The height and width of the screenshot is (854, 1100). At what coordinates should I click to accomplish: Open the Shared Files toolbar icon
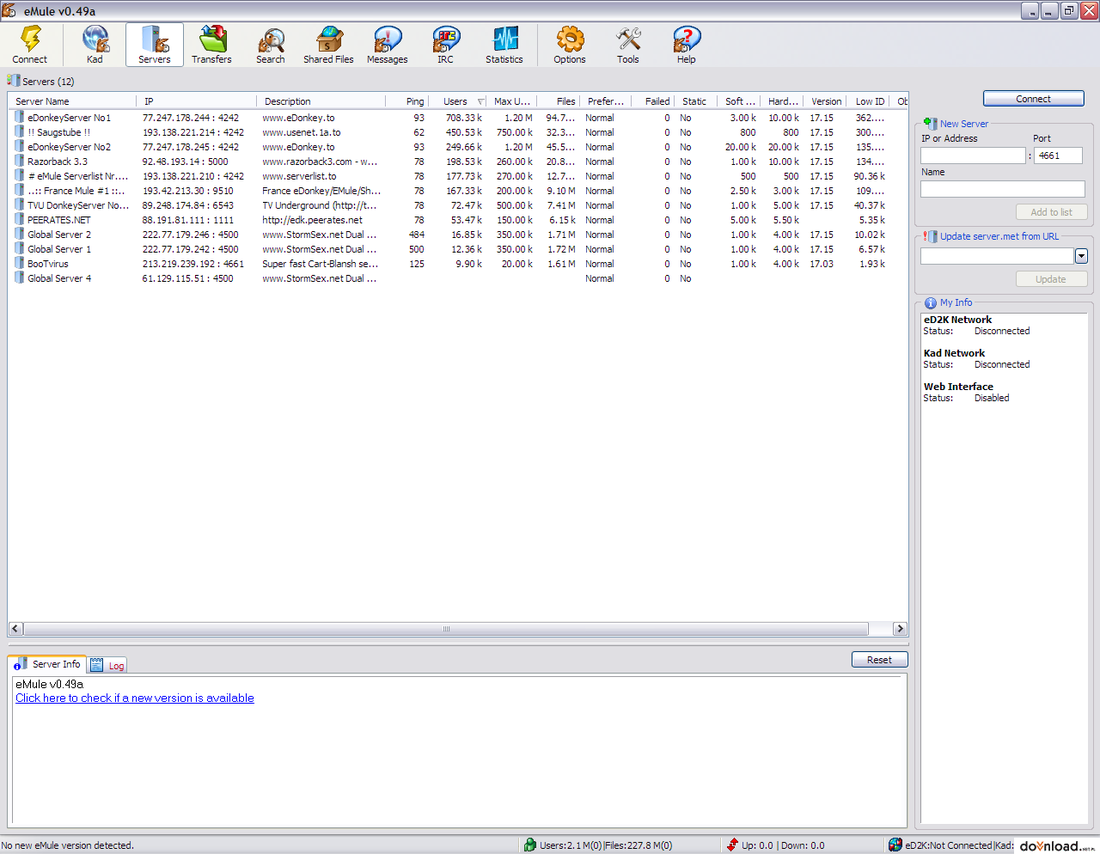point(328,39)
